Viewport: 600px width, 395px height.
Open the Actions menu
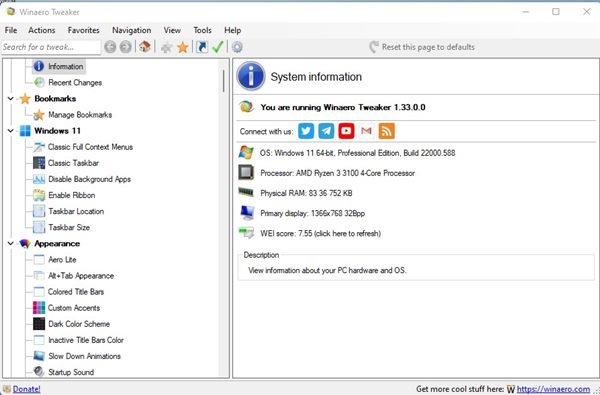click(x=42, y=30)
